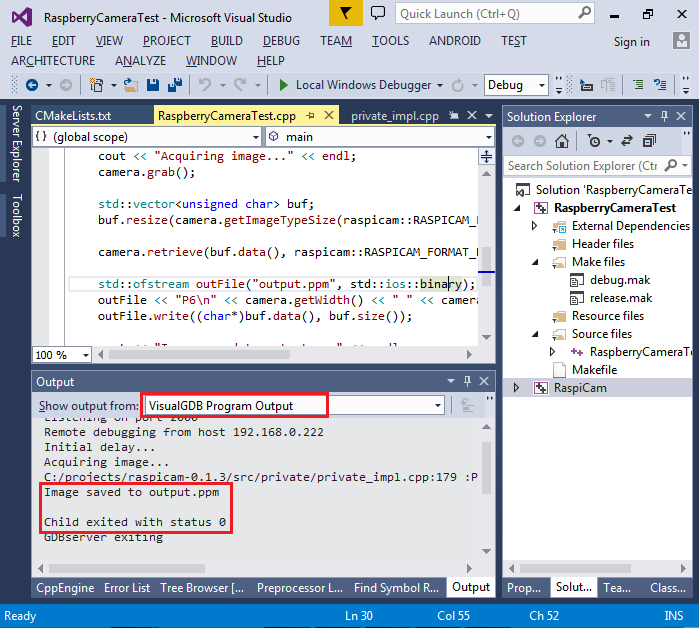The image size is (699, 628).
Task: Switch to the Class View bottom tab
Action: pyautogui.click(x=668, y=588)
